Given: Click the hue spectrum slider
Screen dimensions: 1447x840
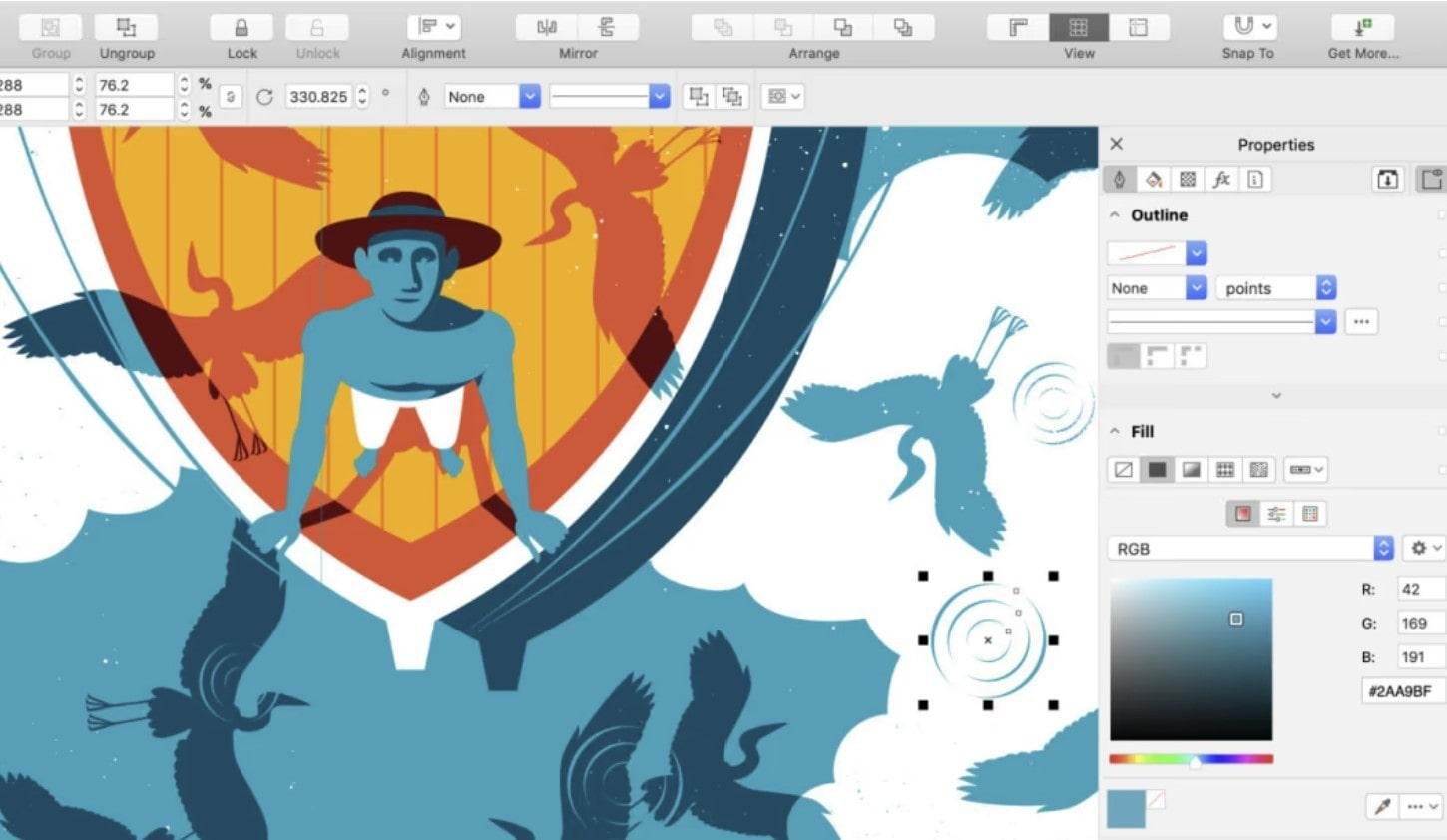Looking at the screenshot, I should pyautogui.click(x=1192, y=760).
